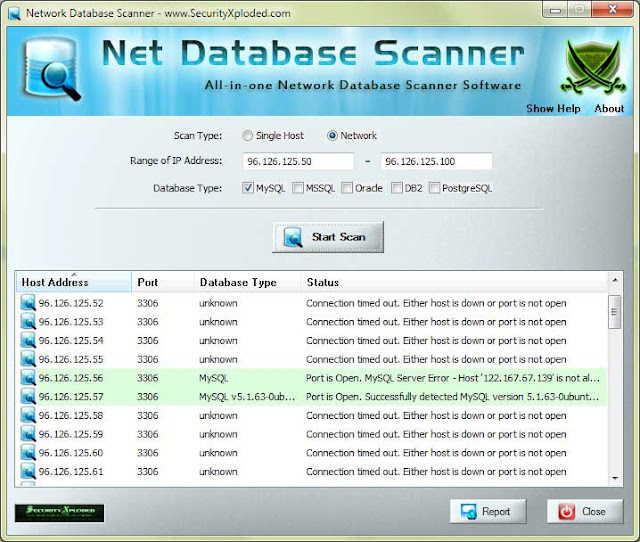Click host icon for row 96.126.125.57
Screen dimensions: 640x542
[28, 397]
